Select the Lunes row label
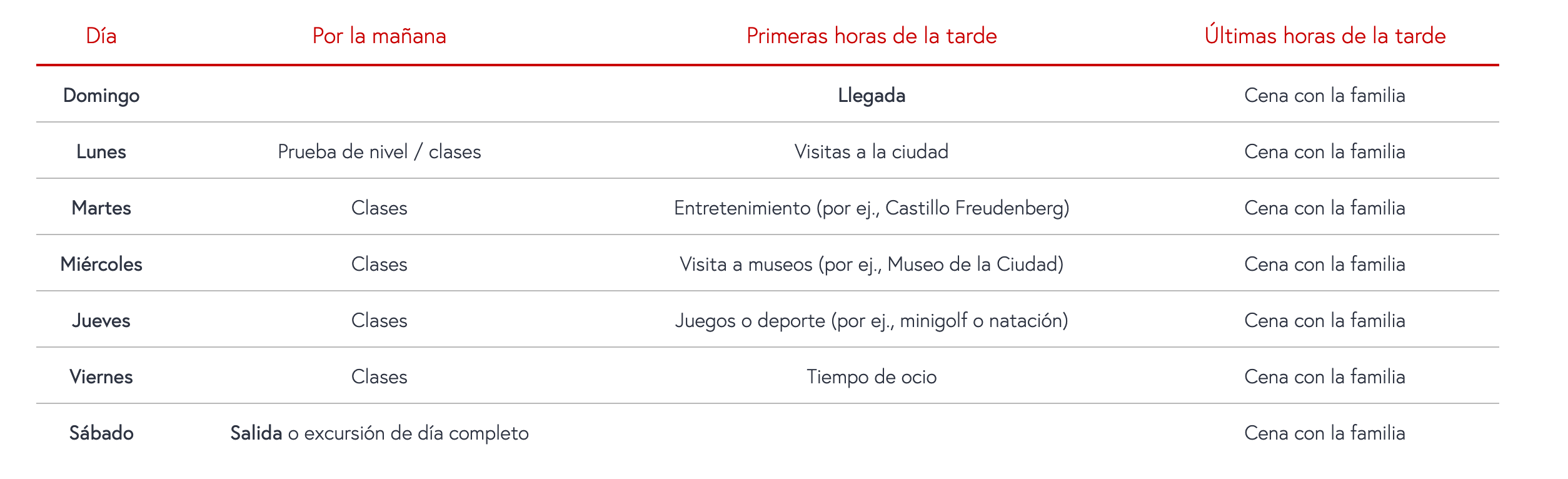Viewport: 1568px width, 479px height. [x=101, y=151]
